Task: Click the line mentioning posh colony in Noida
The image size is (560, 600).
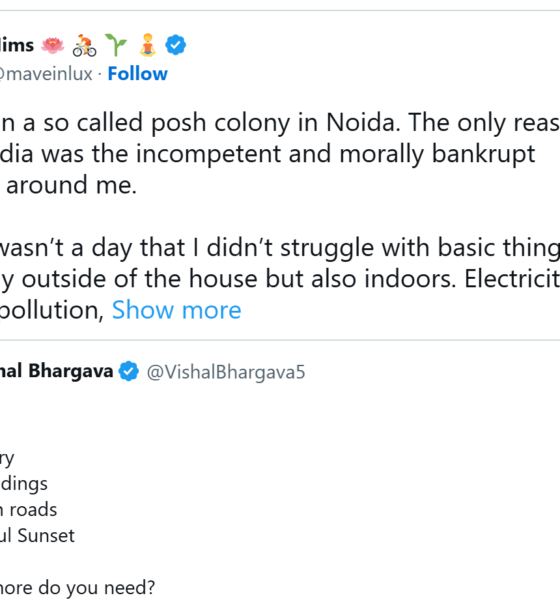Action: point(280,123)
